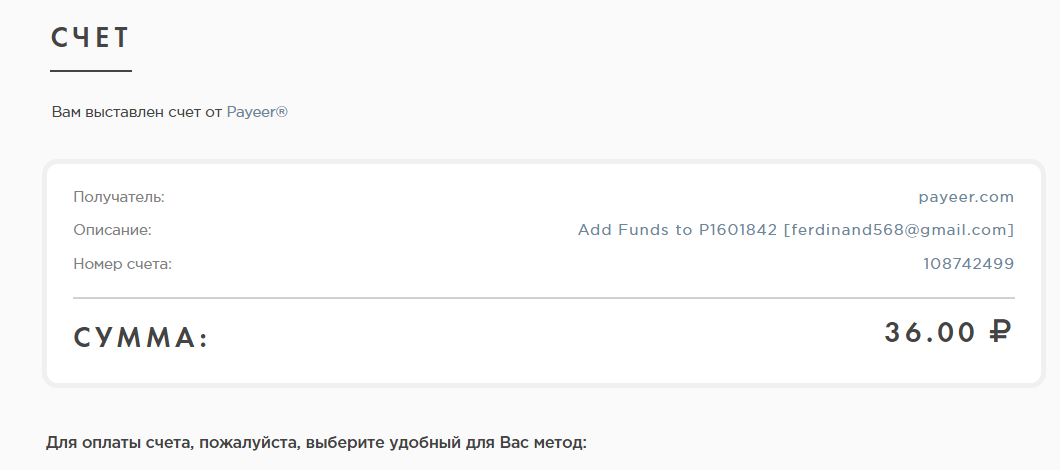Image resolution: width=1060 pixels, height=470 pixels.
Task: Click the underline beneath СЧЕТ heading
Action: click(x=91, y=70)
